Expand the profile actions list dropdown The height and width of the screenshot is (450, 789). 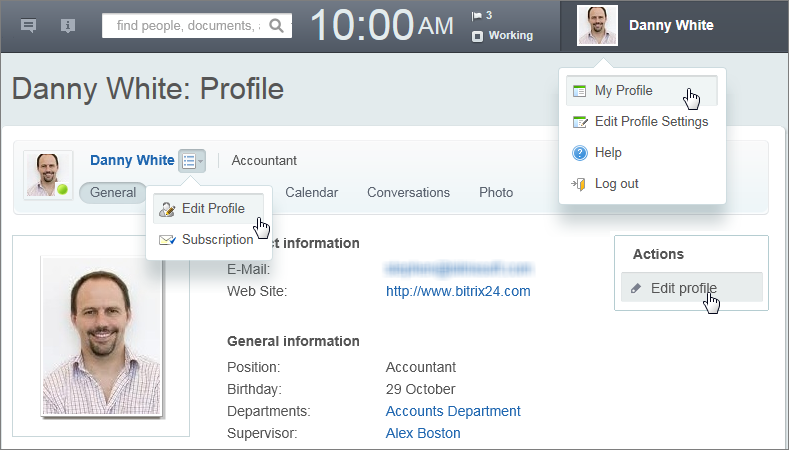192,160
